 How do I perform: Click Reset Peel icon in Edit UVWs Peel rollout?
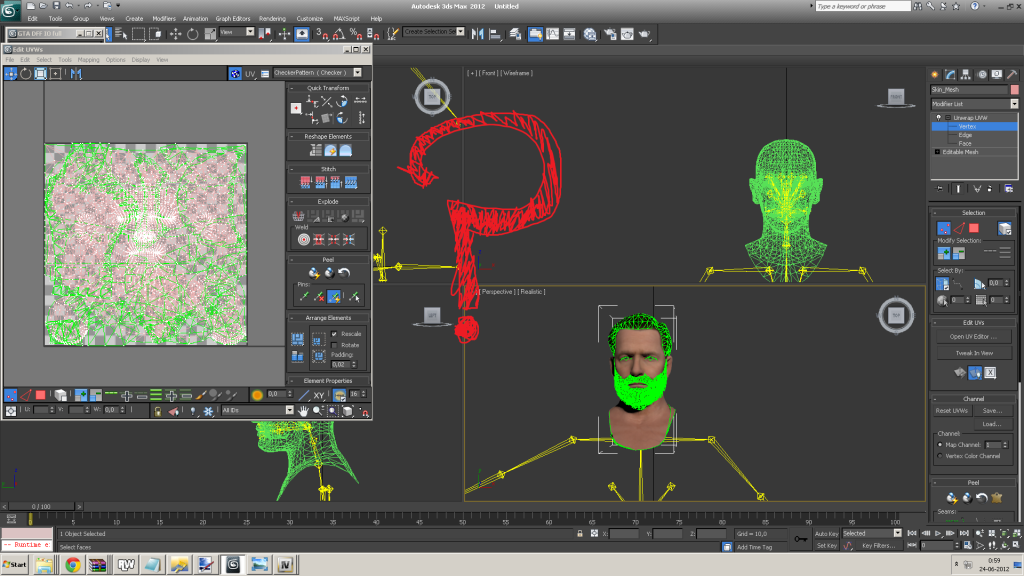point(344,273)
